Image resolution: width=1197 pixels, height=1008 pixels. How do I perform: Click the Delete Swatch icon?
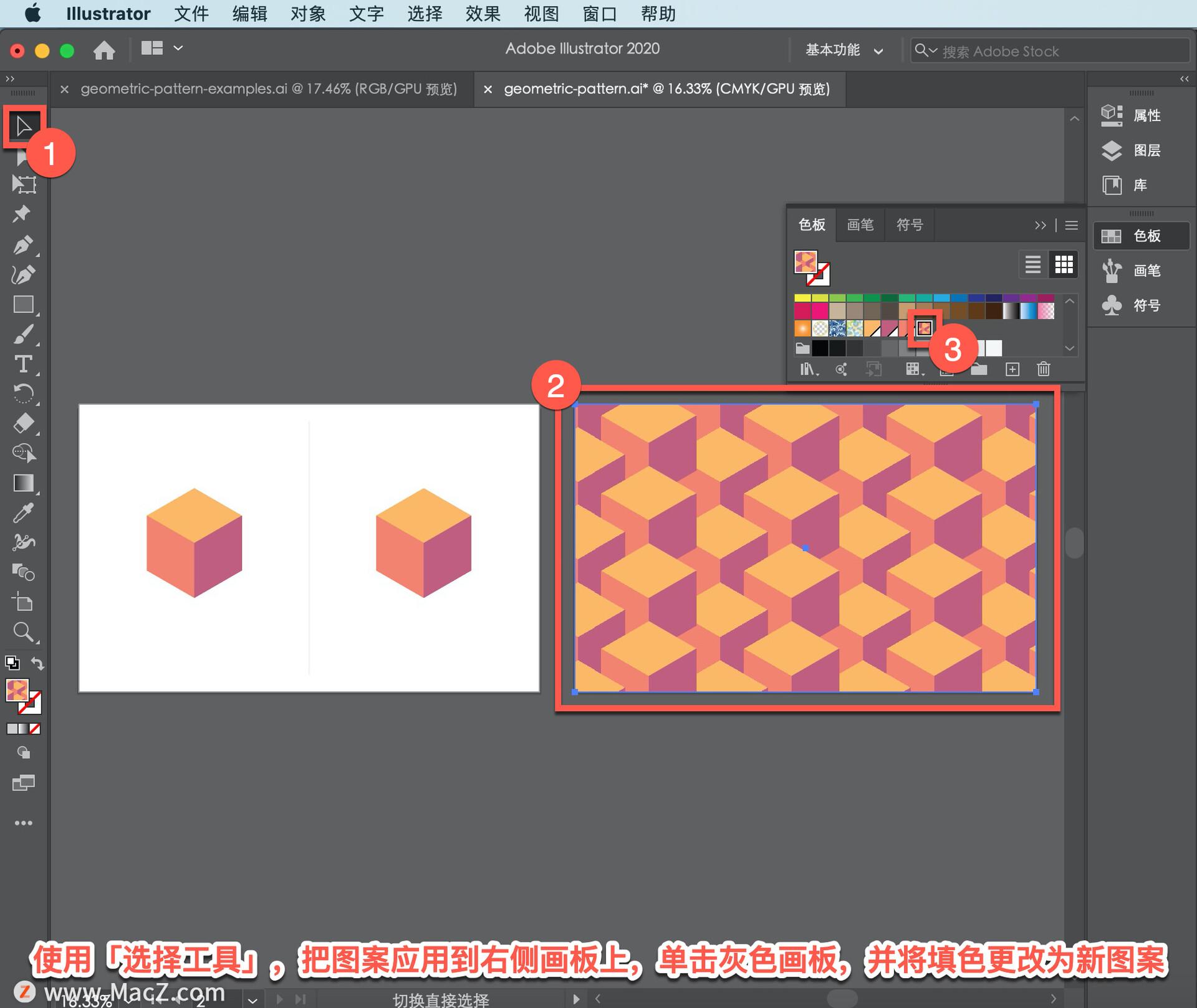click(1043, 369)
